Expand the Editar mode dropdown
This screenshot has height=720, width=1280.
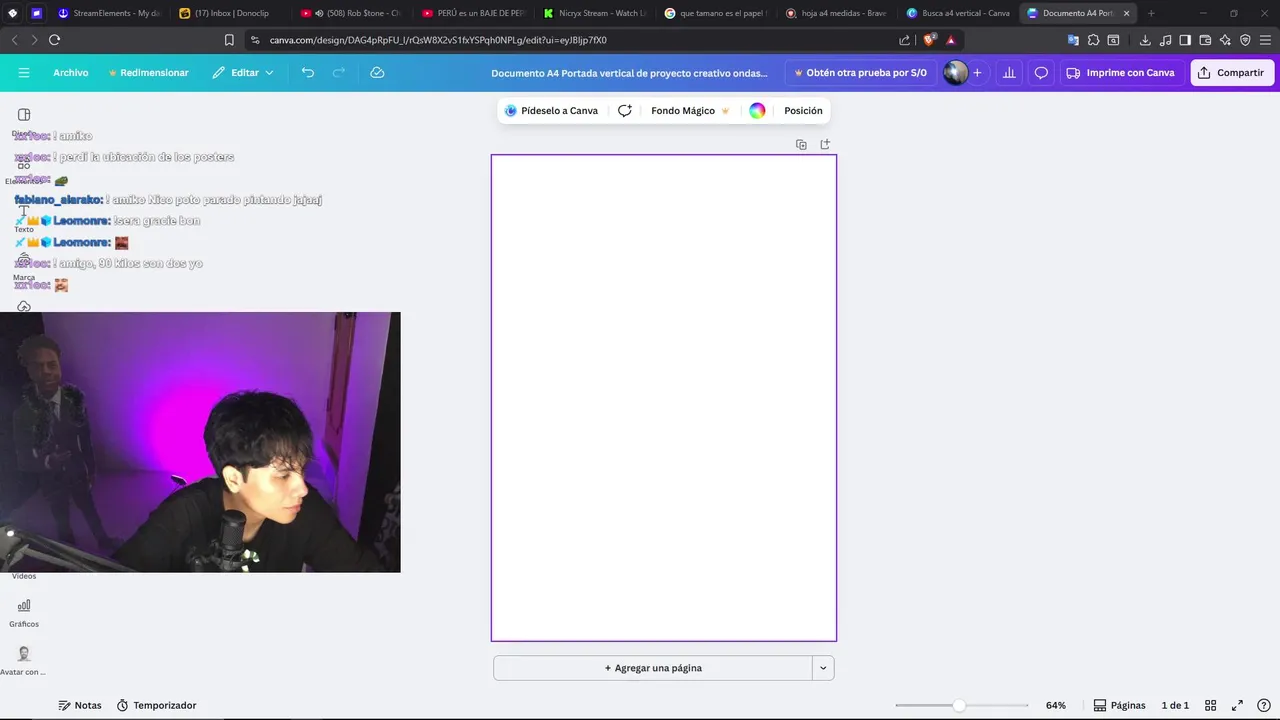pyautogui.click(x=243, y=73)
